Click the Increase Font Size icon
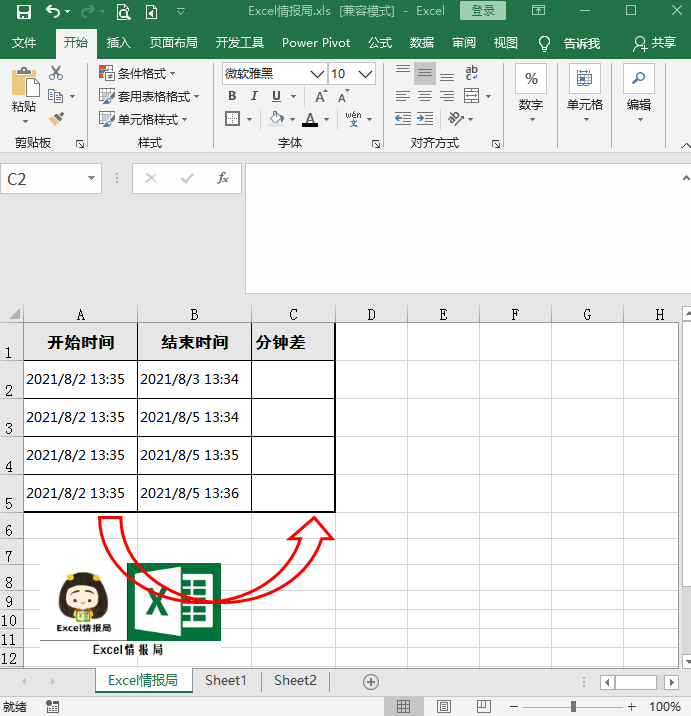The height and width of the screenshot is (716, 691). click(x=320, y=97)
